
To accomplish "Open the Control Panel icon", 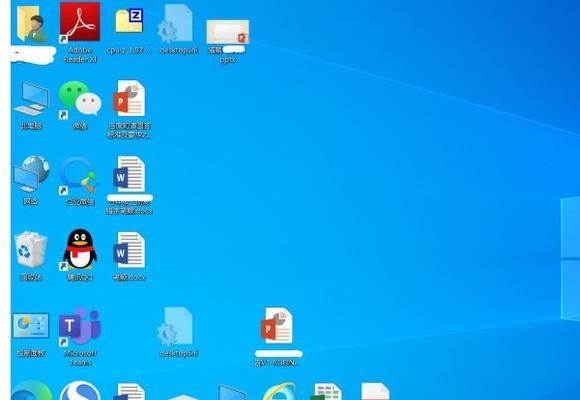I will (31, 326).
